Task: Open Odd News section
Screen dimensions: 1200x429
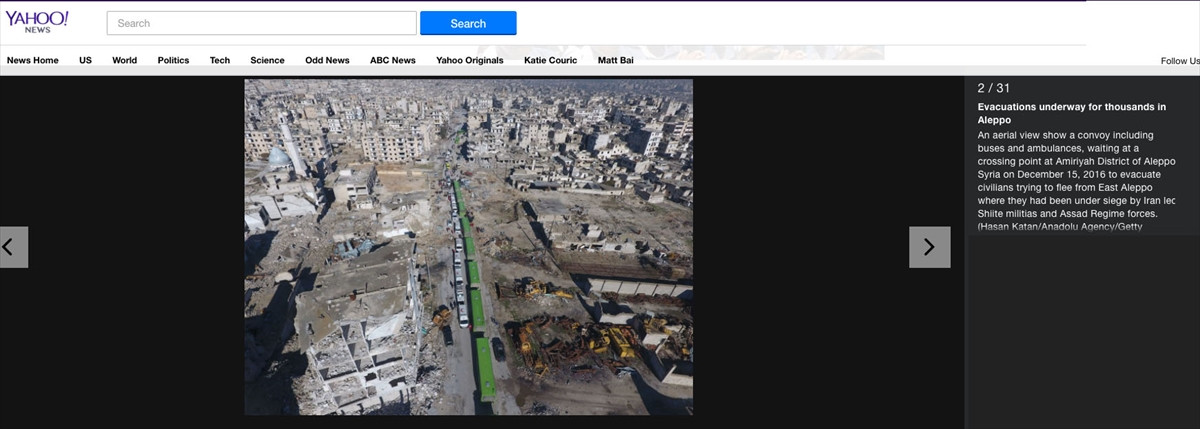Action: pos(327,60)
